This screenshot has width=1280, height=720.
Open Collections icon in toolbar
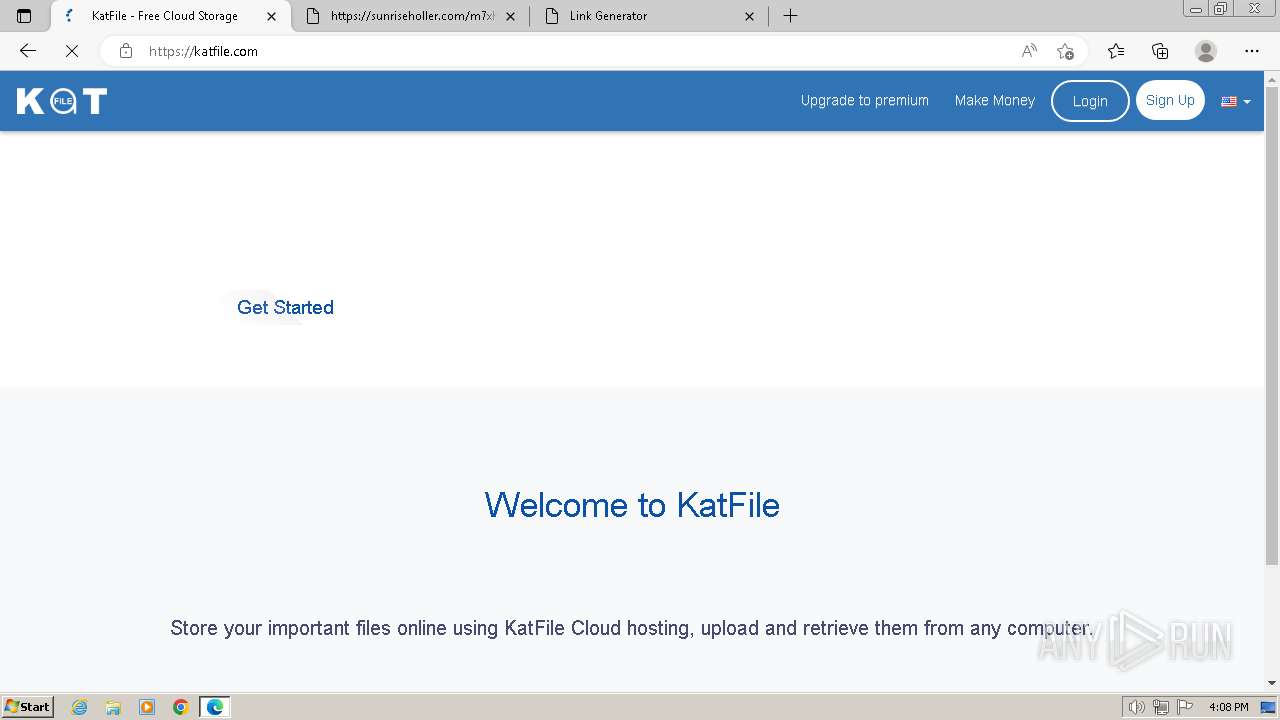point(1160,51)
